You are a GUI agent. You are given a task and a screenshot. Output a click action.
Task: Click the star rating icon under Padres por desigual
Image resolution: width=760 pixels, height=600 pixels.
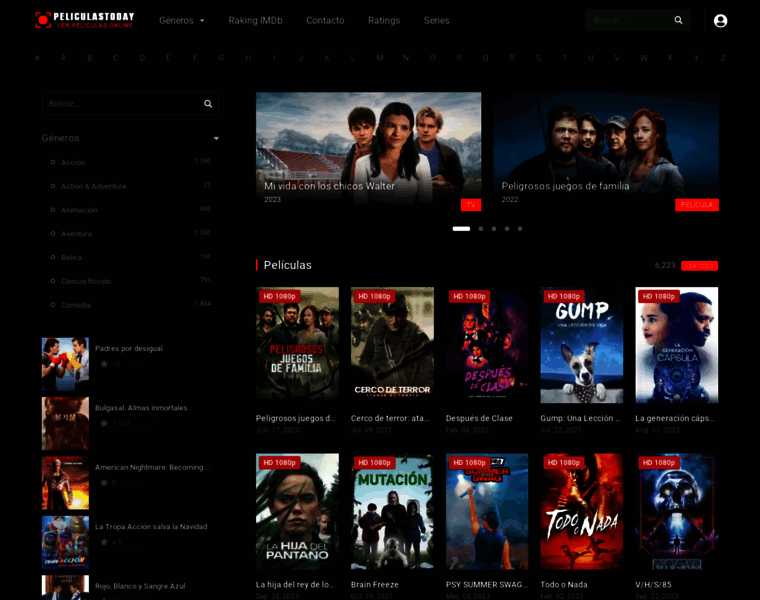pos(104,364)
